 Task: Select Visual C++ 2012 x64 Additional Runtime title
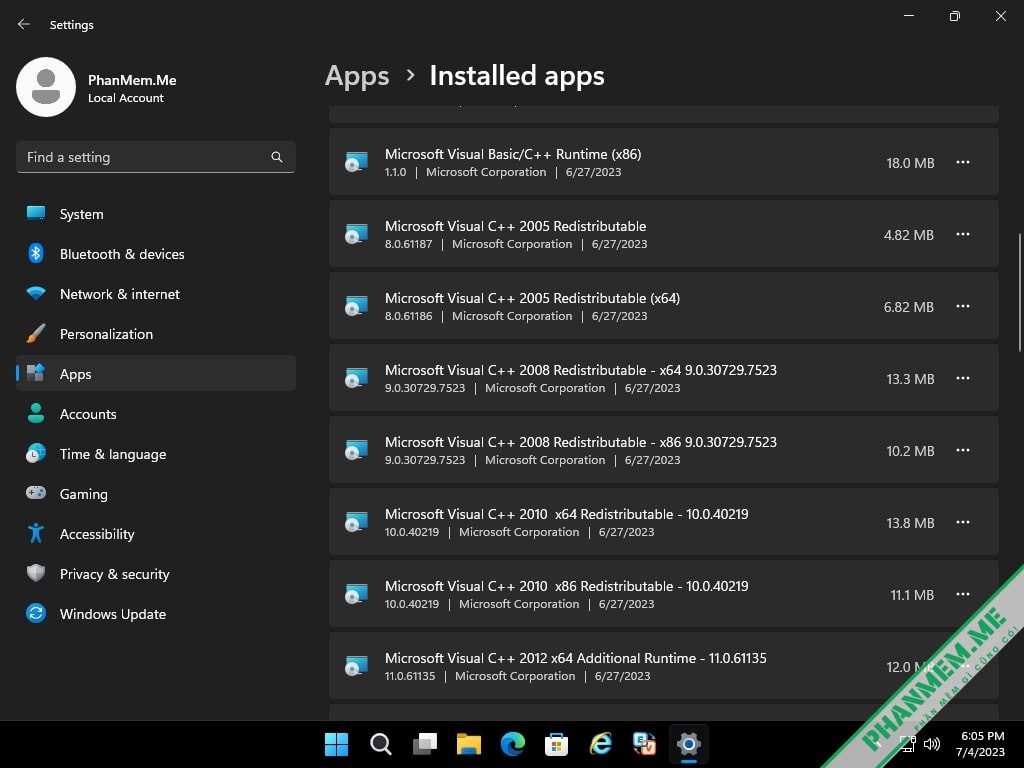pyautogui.click(x=575, y=658)
